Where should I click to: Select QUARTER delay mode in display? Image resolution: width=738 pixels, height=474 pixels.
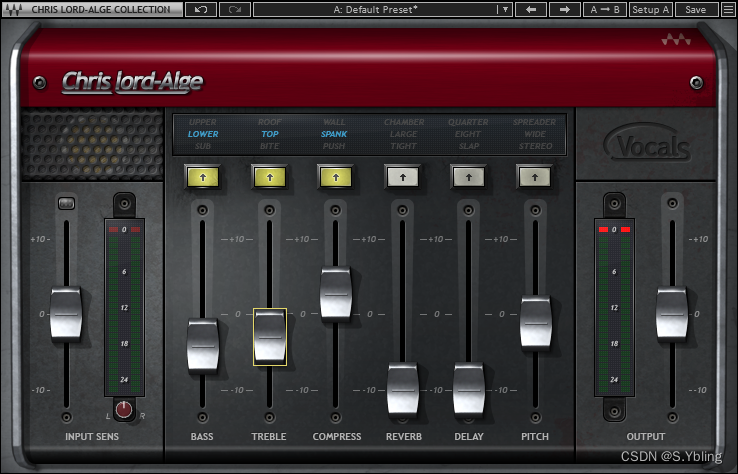(x=468, y=122)
